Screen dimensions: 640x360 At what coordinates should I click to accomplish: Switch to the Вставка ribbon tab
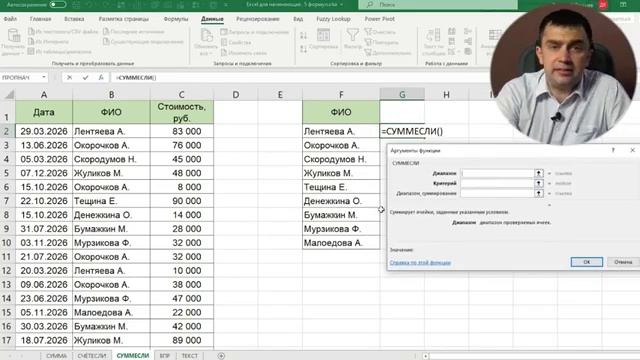coord(74,19)
